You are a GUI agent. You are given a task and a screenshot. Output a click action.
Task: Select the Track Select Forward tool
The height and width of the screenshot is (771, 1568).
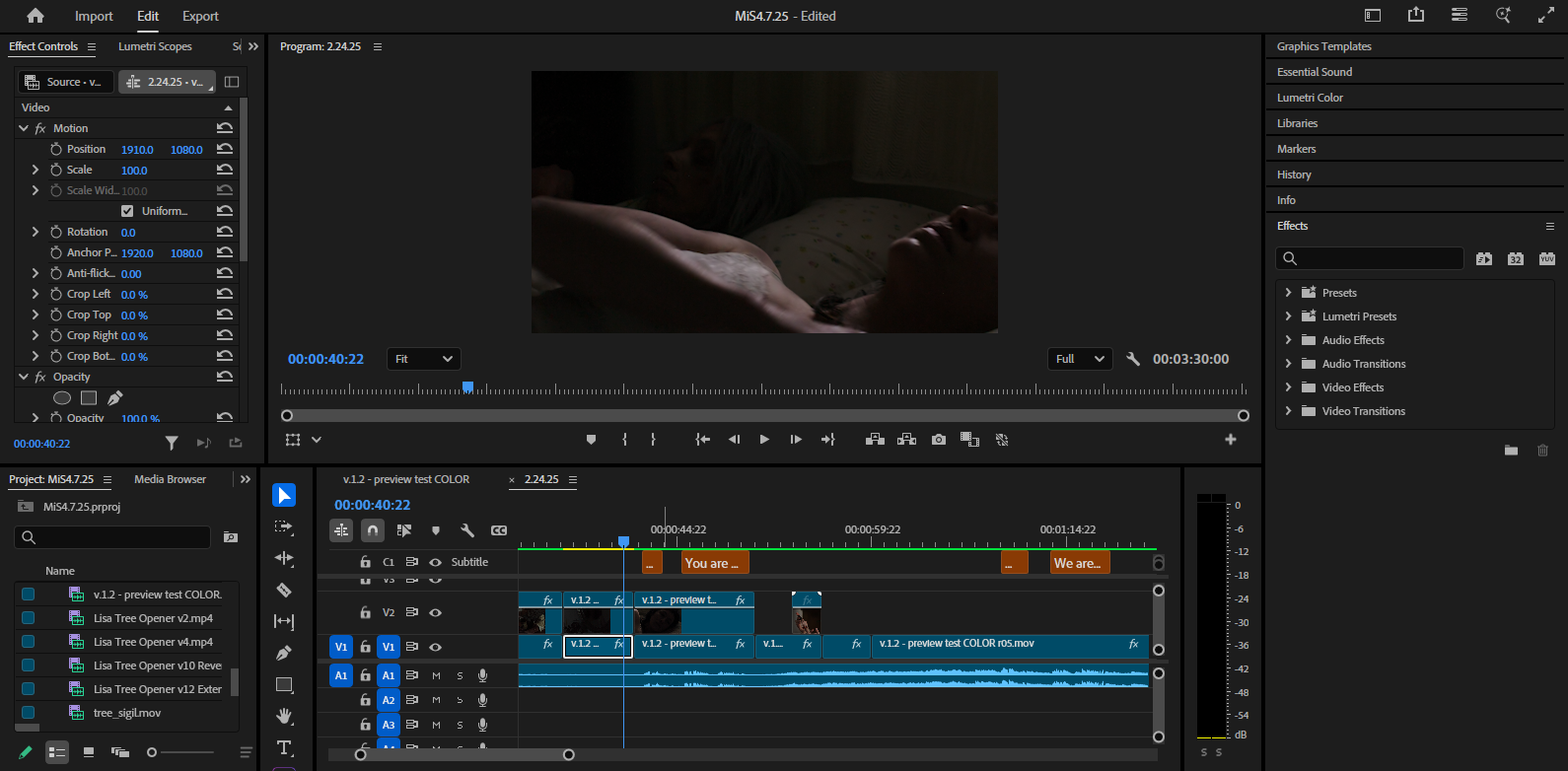coord(284,527)
